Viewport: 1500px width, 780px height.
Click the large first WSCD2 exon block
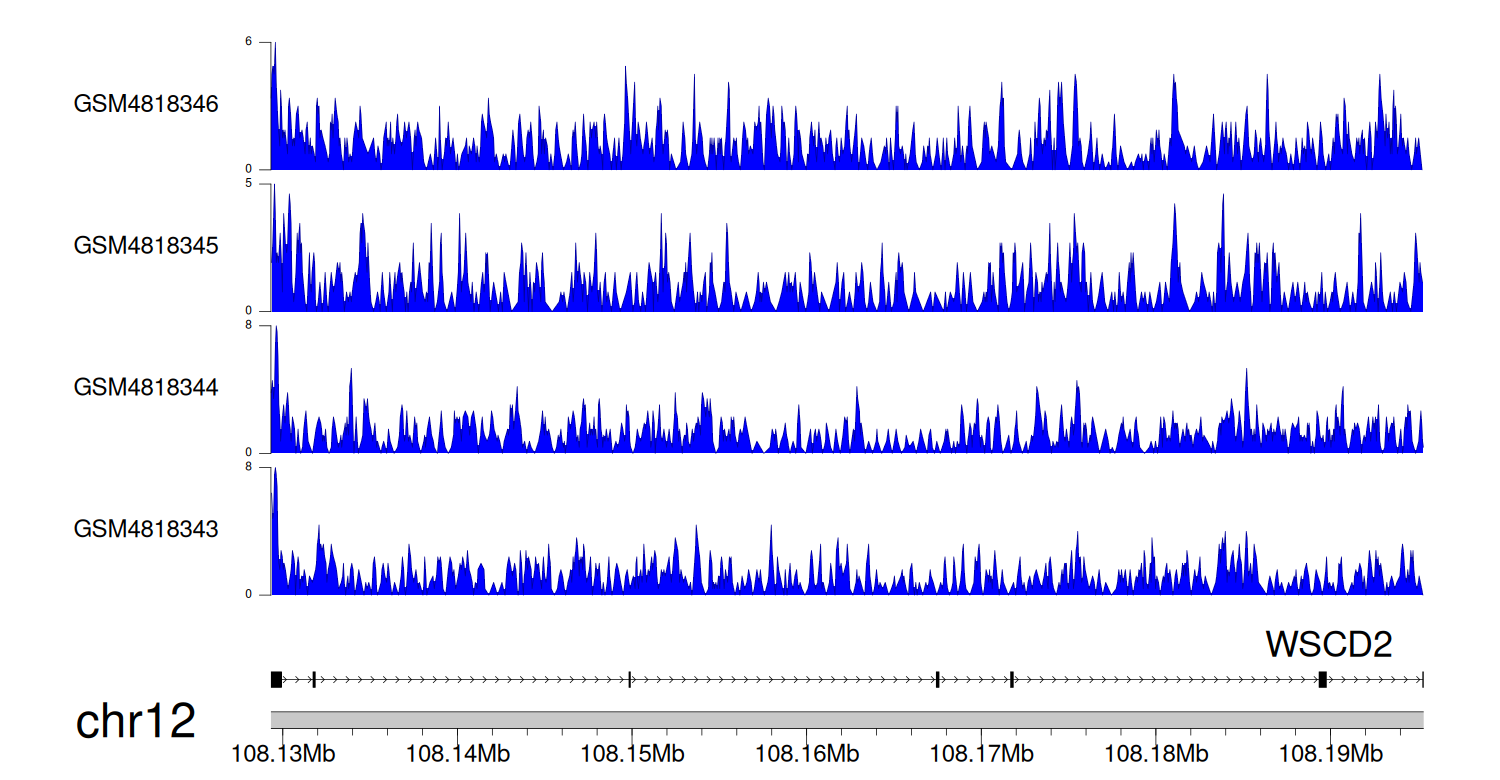(x=276, y=680)
